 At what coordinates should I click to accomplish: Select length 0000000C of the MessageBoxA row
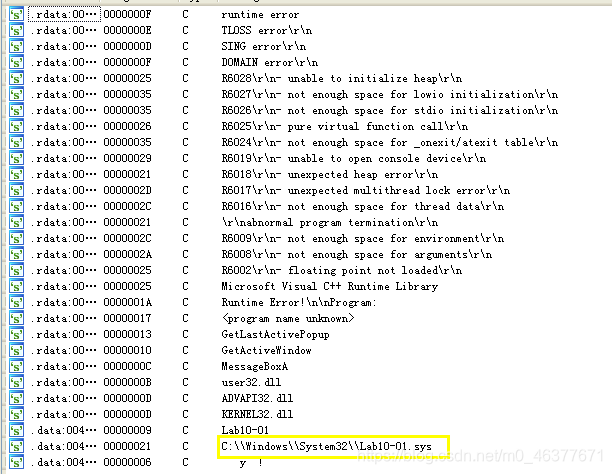[x=127, y=367]
